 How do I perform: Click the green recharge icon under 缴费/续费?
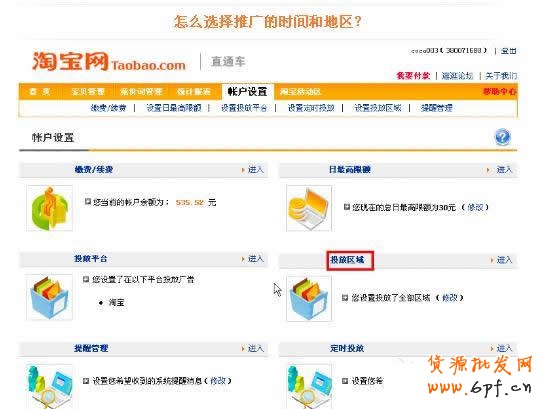click(x=49, y=208)
